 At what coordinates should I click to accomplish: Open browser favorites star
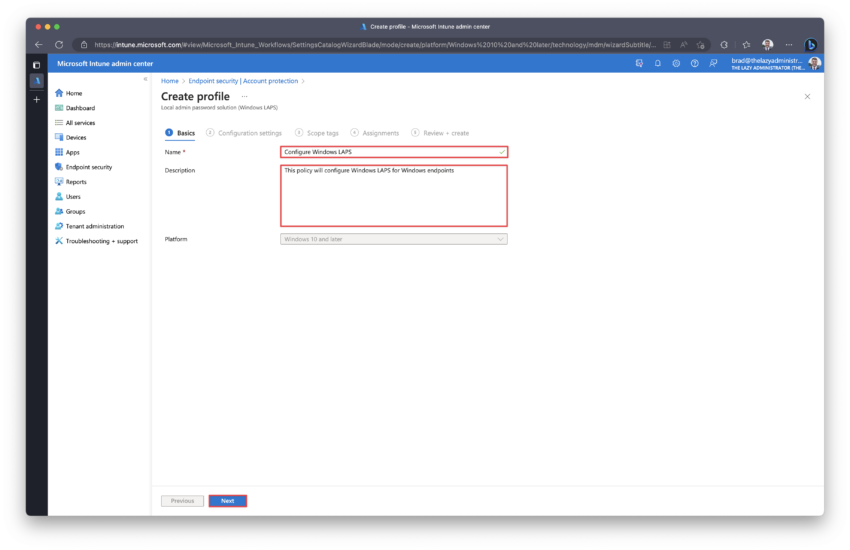tap(746, 44)
